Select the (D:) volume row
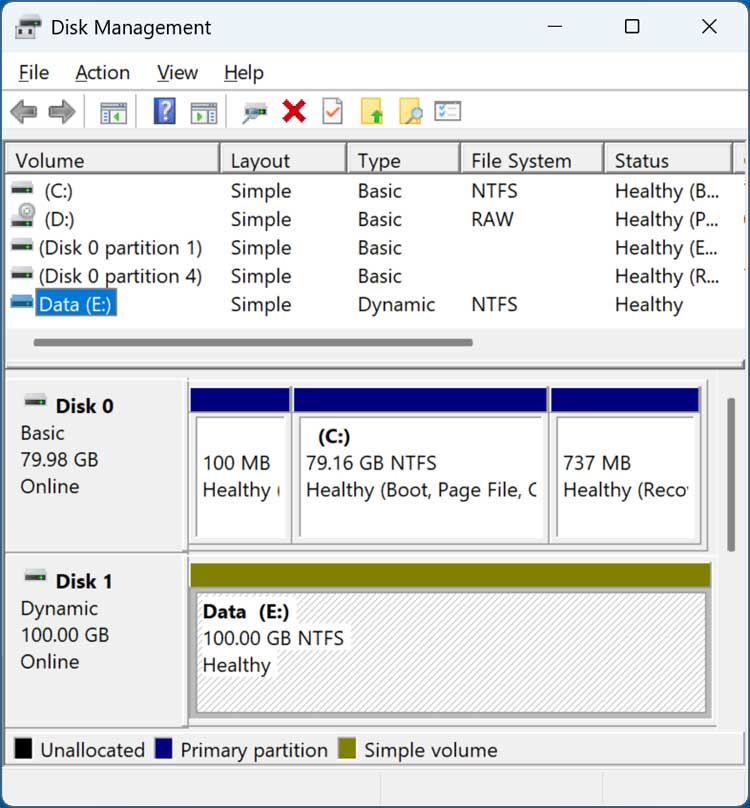The image size is (750, 808). 375,220
